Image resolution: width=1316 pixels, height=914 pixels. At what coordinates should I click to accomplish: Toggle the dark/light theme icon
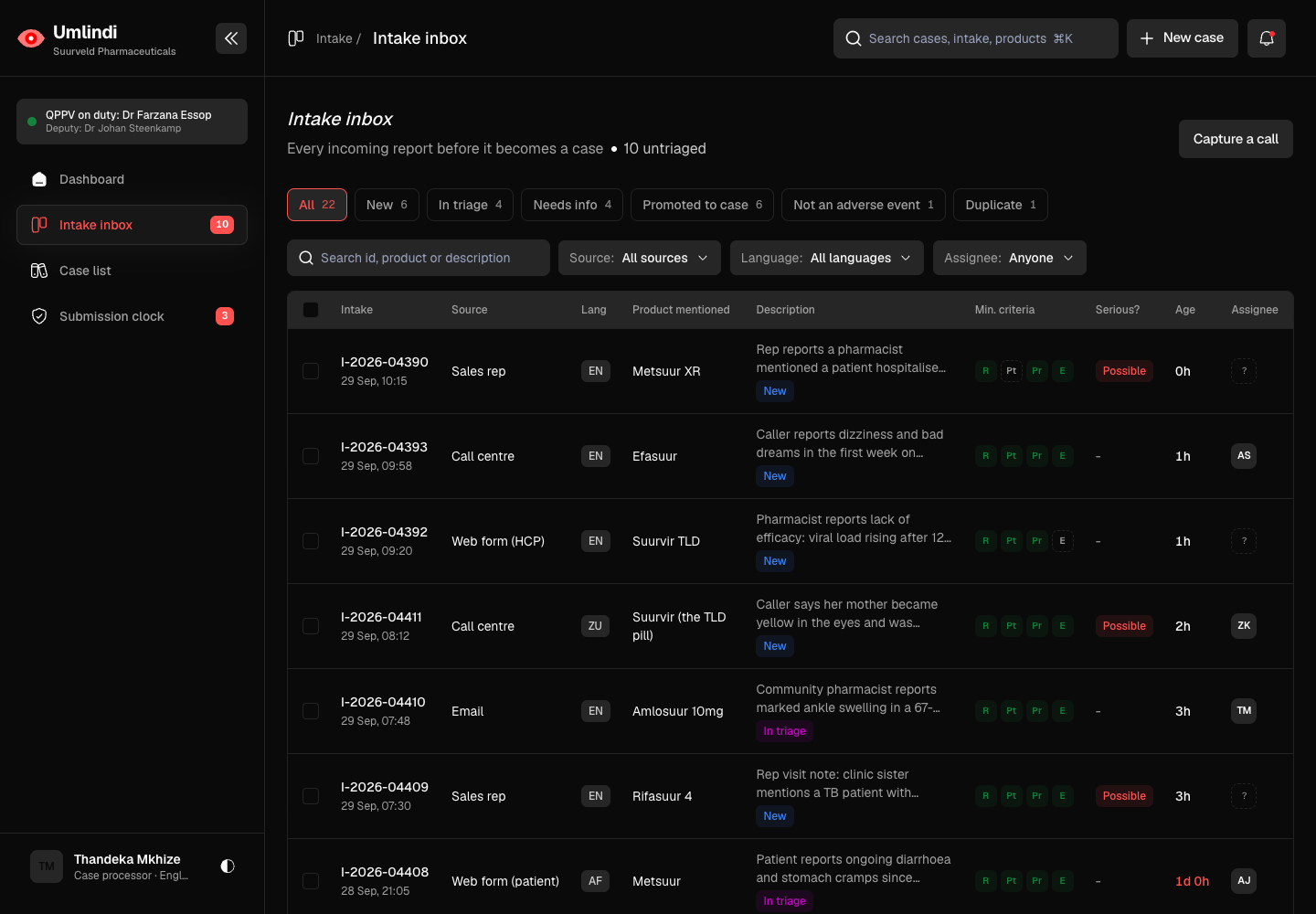(228, 866)
